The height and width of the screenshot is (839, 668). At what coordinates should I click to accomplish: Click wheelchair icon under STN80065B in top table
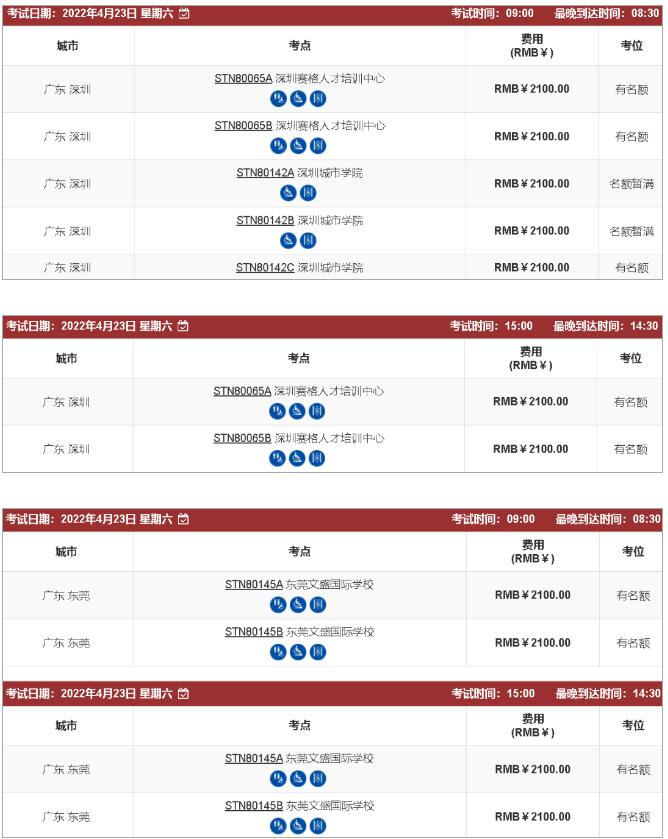pyautogui.click(x=298, y=146)
